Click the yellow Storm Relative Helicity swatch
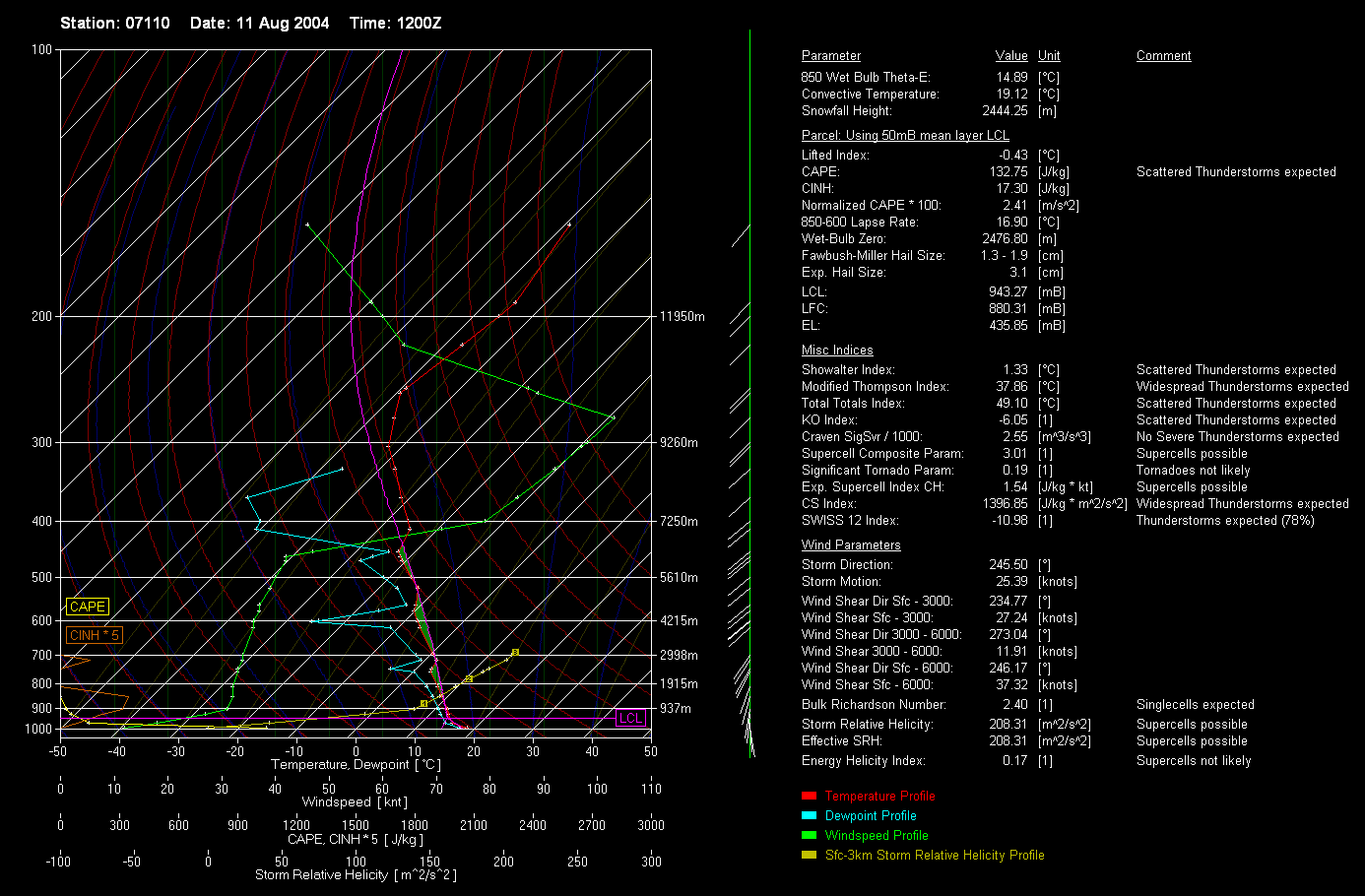1365x896 pixels. point(809,855)
